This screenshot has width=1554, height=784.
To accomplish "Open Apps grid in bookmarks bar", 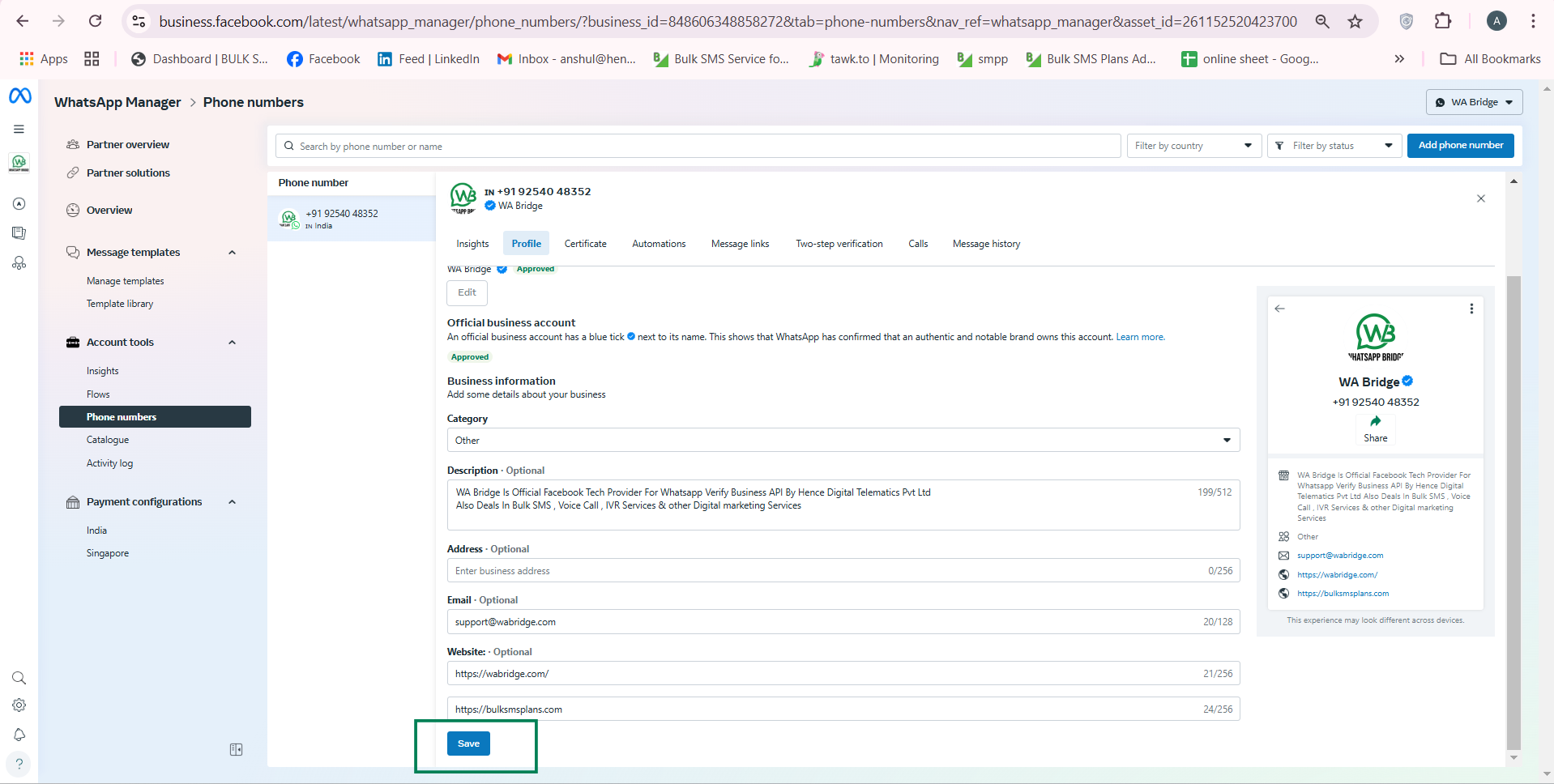I will 44,59.
